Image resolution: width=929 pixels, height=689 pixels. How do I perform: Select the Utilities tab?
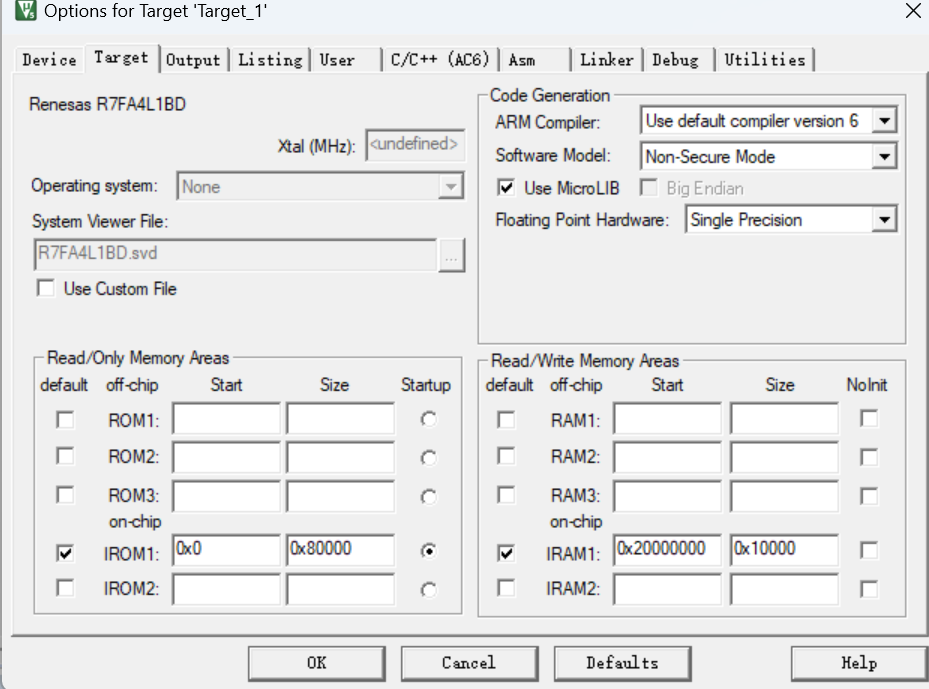point(765,60)
